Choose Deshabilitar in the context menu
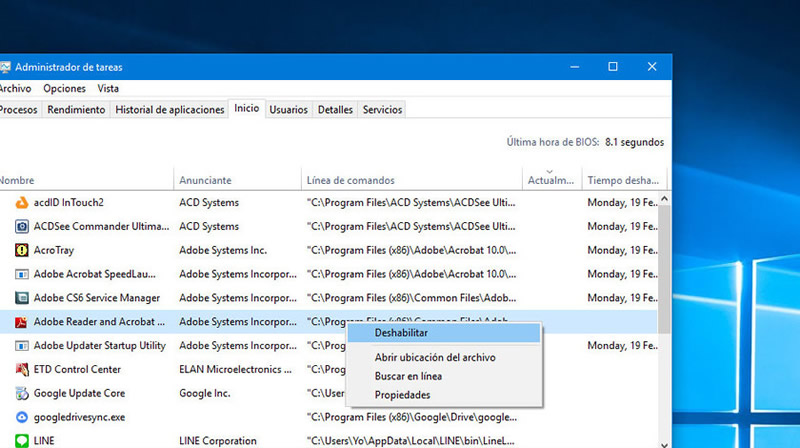The width and height of the screenshot is (800, 448). pos(444,333)
